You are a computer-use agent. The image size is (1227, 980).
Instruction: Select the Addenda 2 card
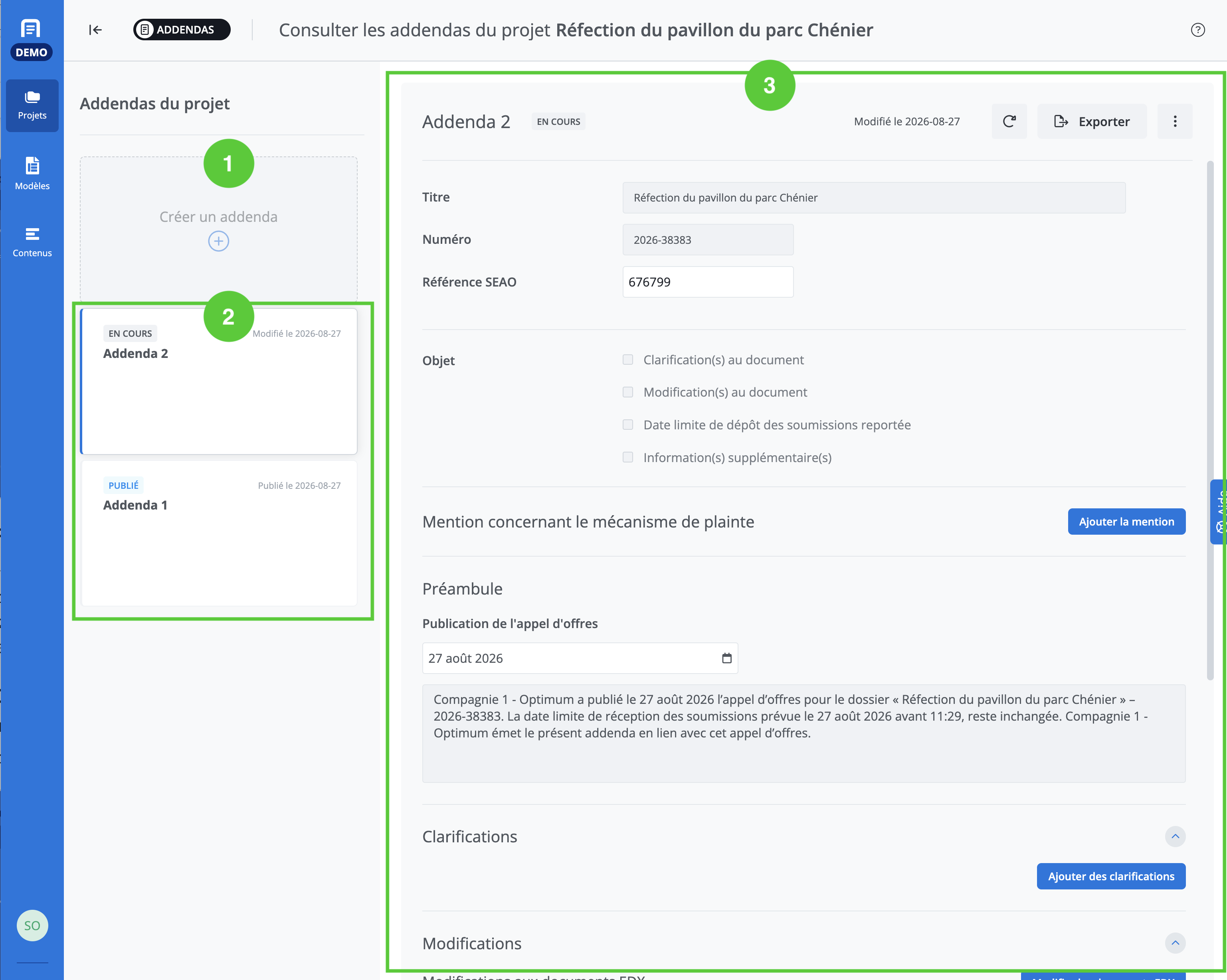[219, 381]
